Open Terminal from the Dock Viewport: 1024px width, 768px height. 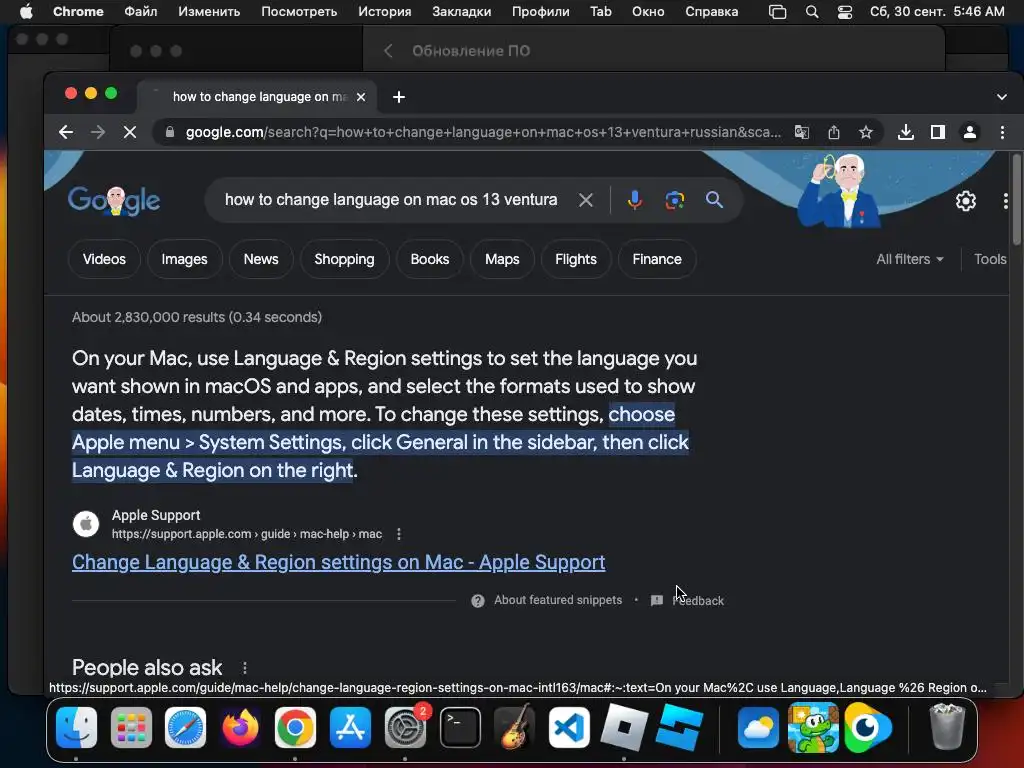pos(460,727)
